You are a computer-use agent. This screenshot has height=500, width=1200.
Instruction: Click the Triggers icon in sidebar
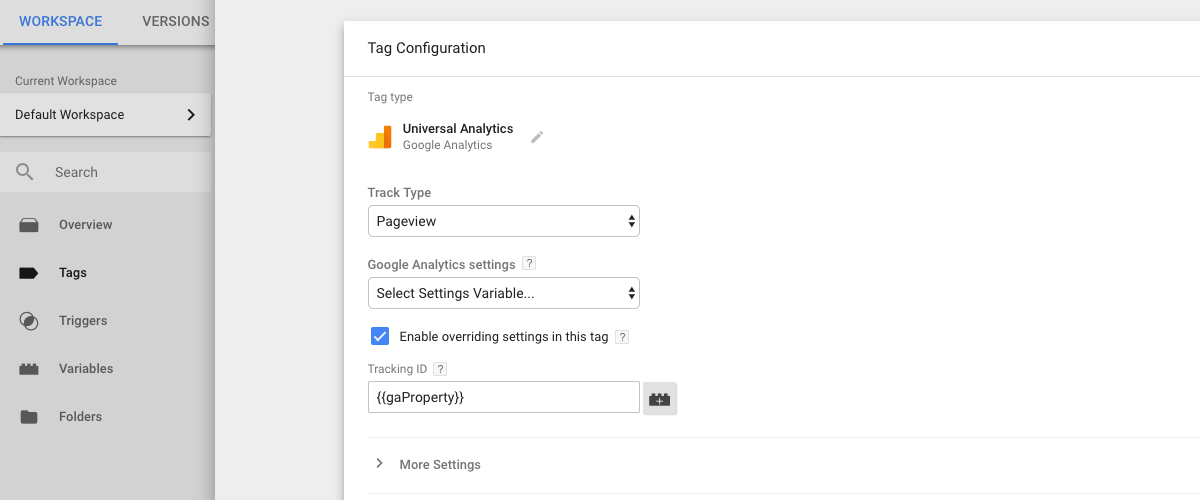[x=29, y=321]
